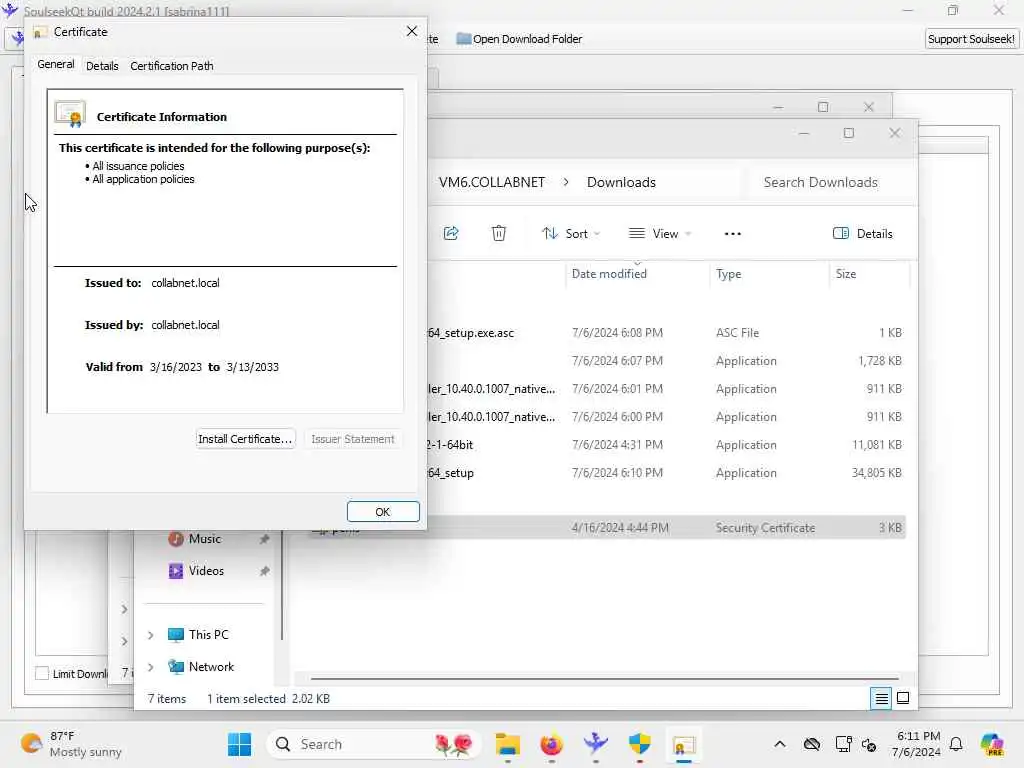Open the View dropdown in Explorer
Image resolution: width=1024 pixels, height=768 pixels.
coord(660,234)
